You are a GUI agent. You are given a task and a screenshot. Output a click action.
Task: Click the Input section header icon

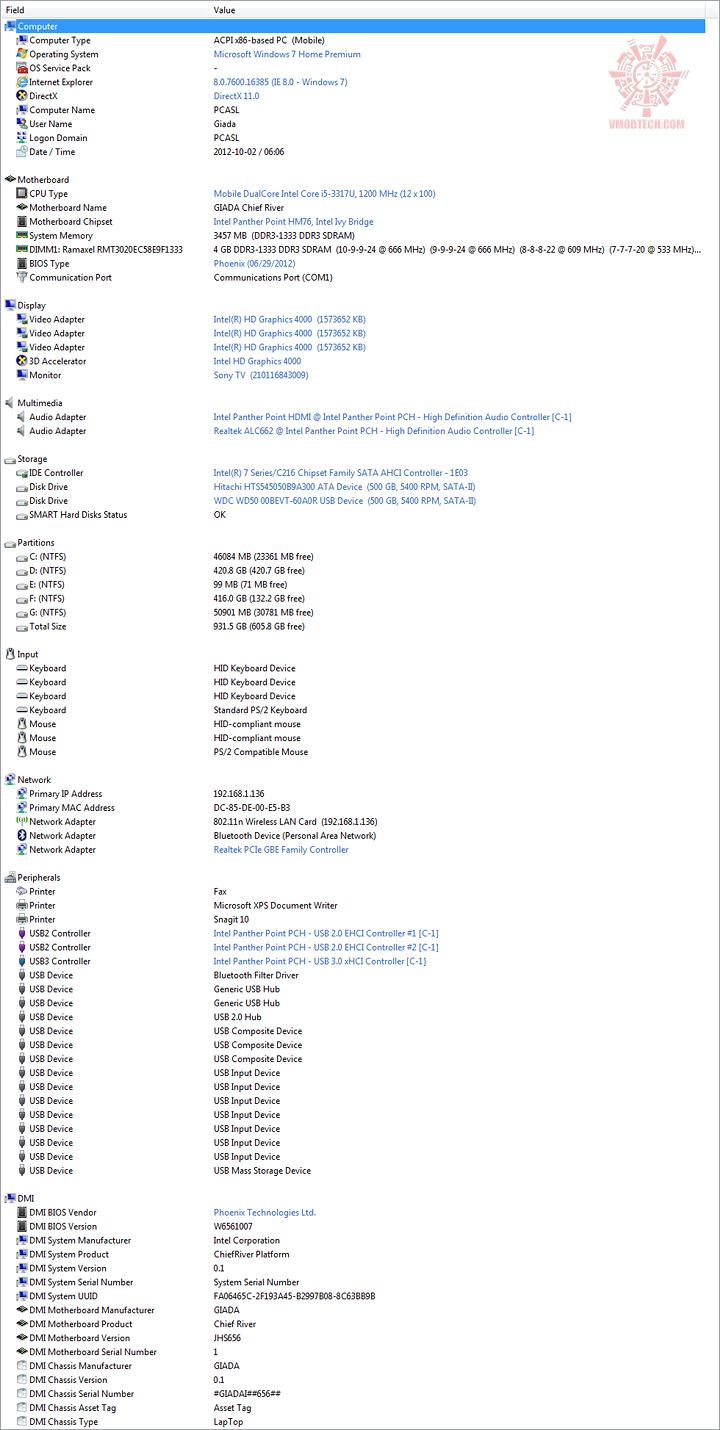pyautogui.click(x=10, y=654)
